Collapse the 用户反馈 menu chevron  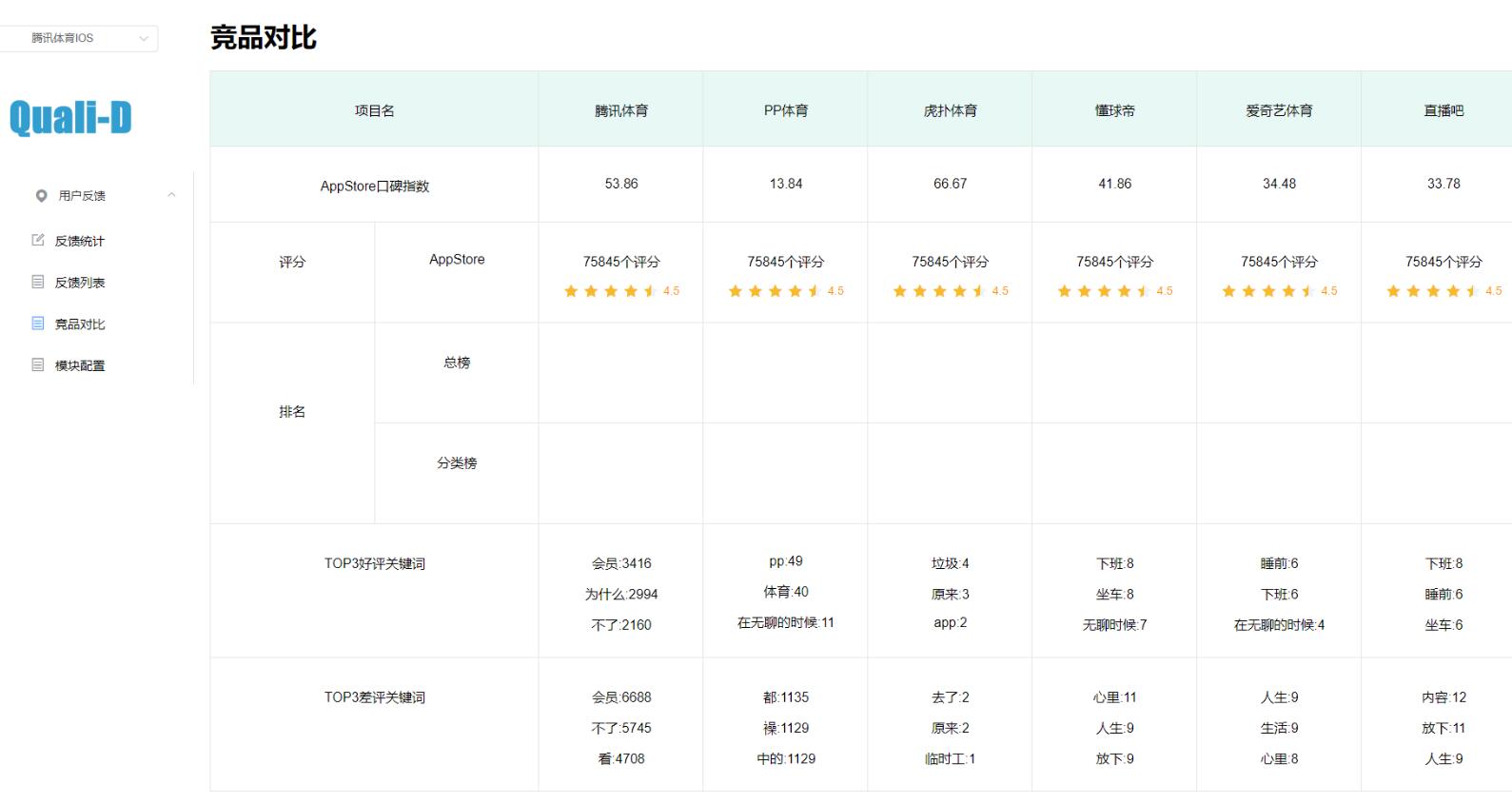(x=171, y=195)
